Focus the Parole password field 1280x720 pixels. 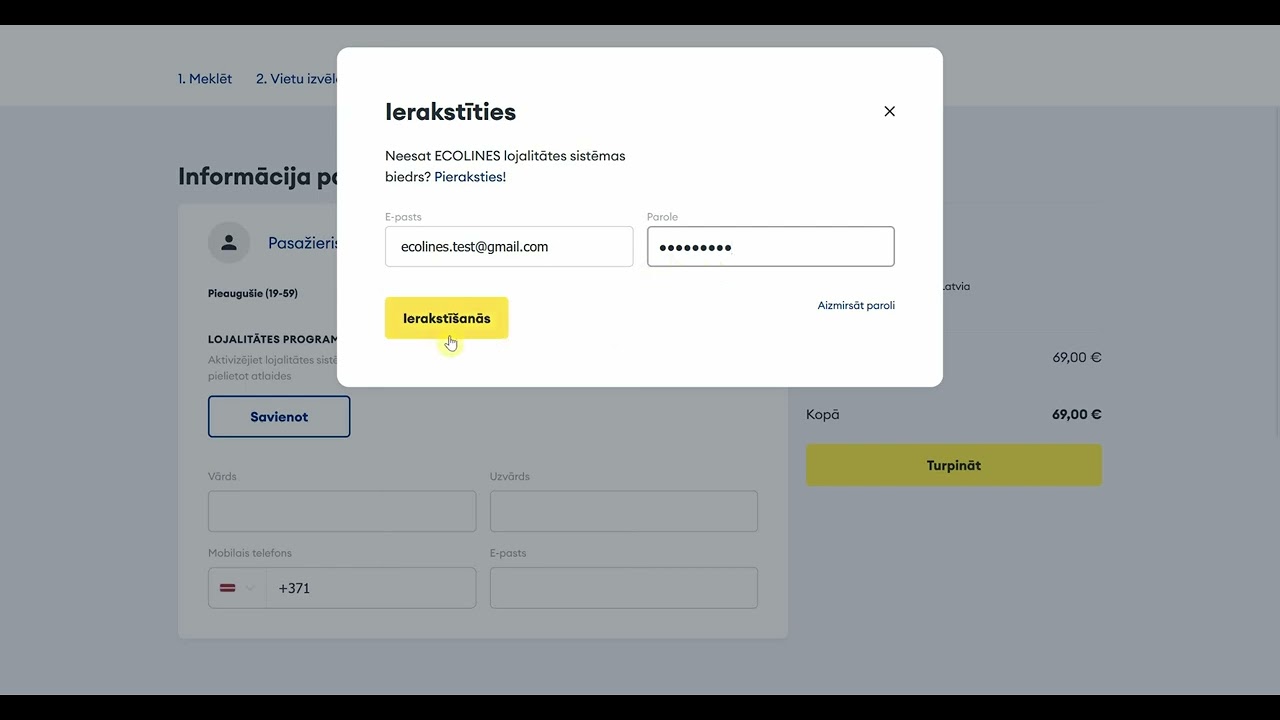(x=771, y=246)
